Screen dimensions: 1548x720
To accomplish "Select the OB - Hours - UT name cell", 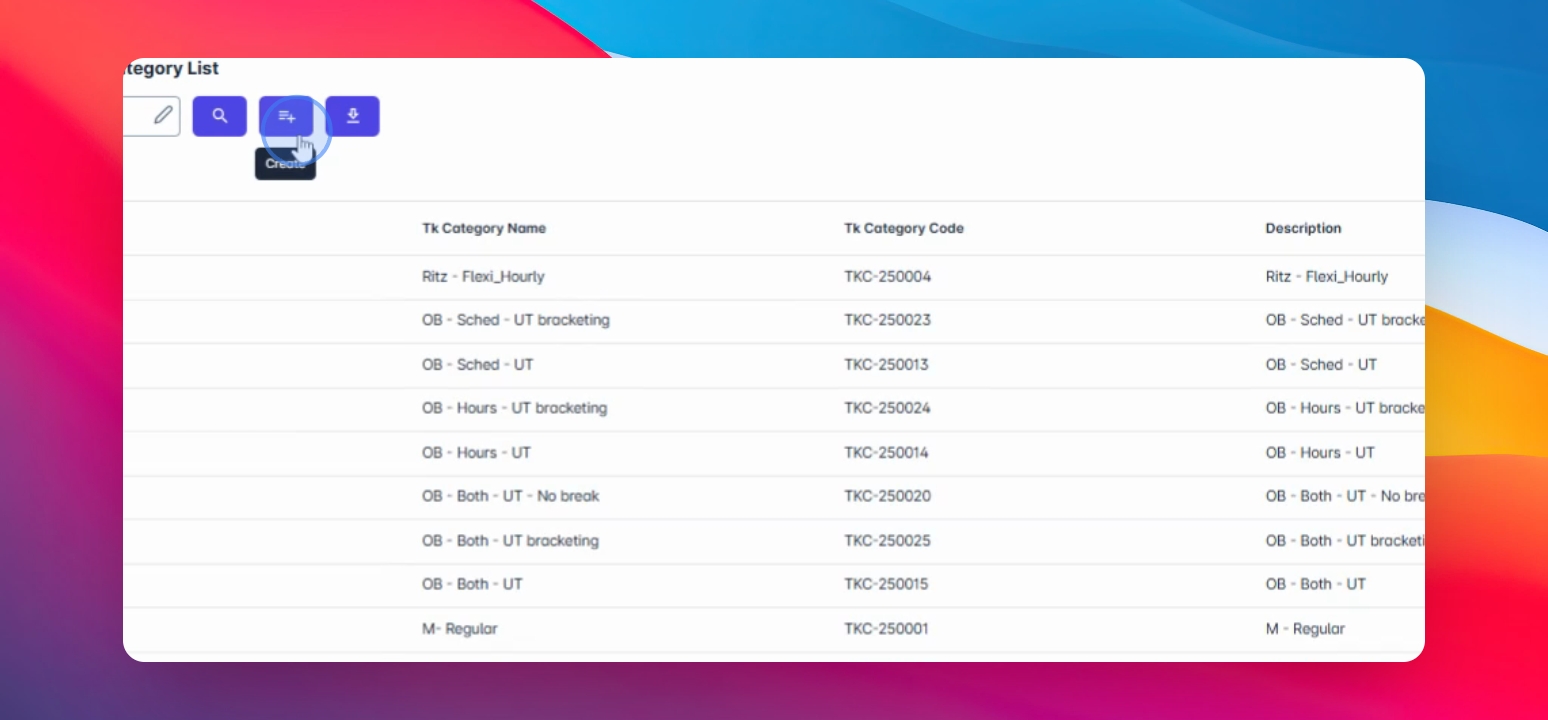I will 476,452.
